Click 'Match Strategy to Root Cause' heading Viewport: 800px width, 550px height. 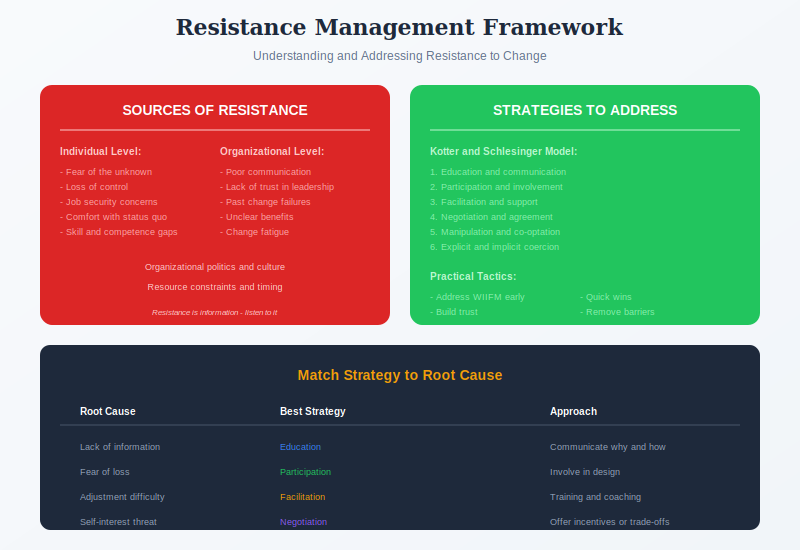click(x=399, y=375)
